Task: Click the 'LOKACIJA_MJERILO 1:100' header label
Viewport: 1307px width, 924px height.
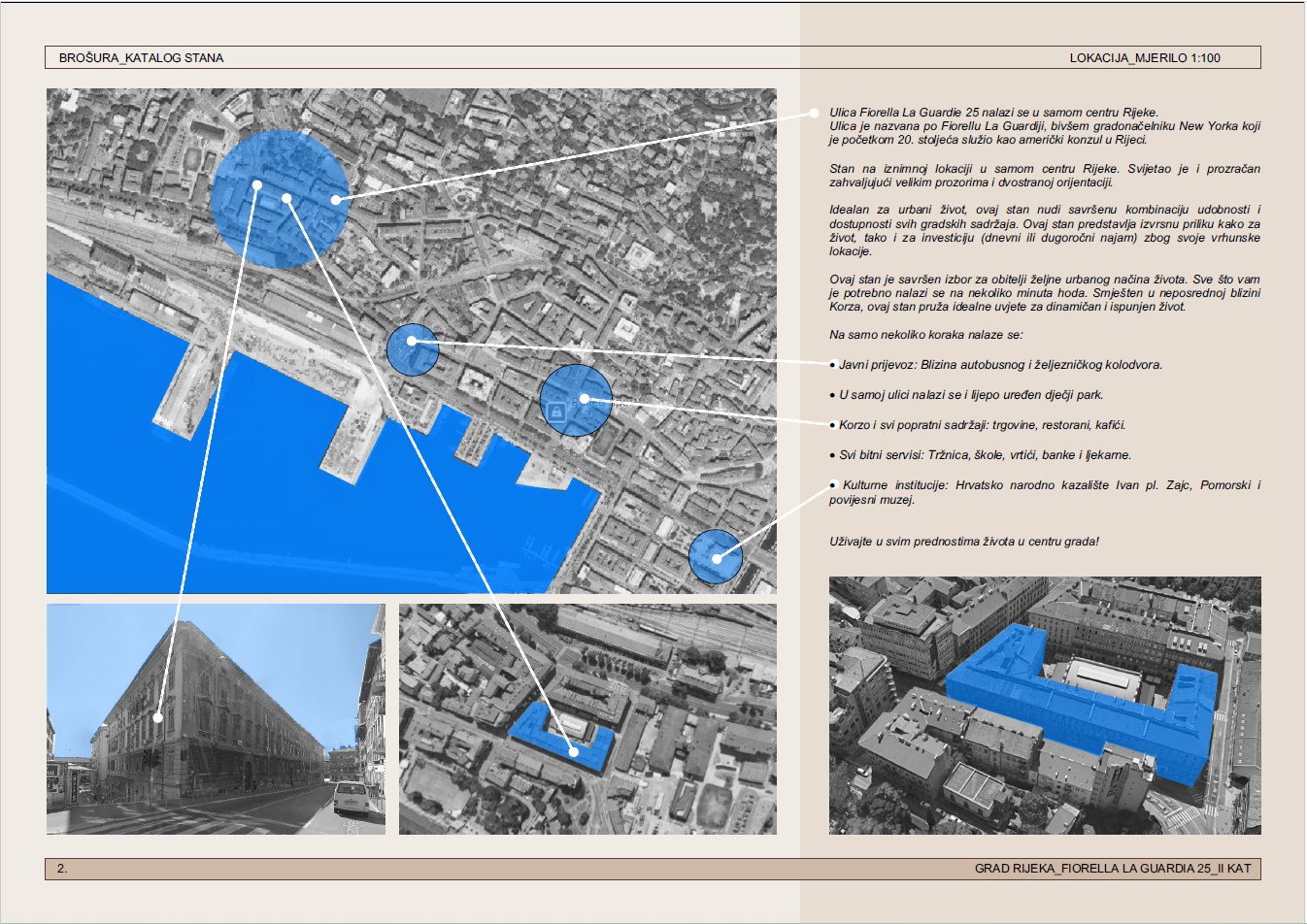Action: pos(1145,58)
